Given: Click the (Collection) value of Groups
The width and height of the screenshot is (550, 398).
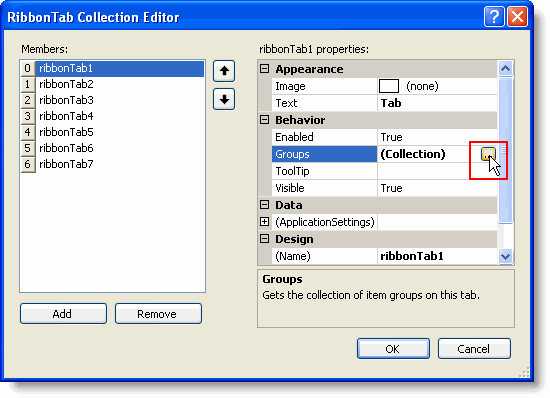Looking at the screenshot, I should pyautogui.click(x=413, y=154).
